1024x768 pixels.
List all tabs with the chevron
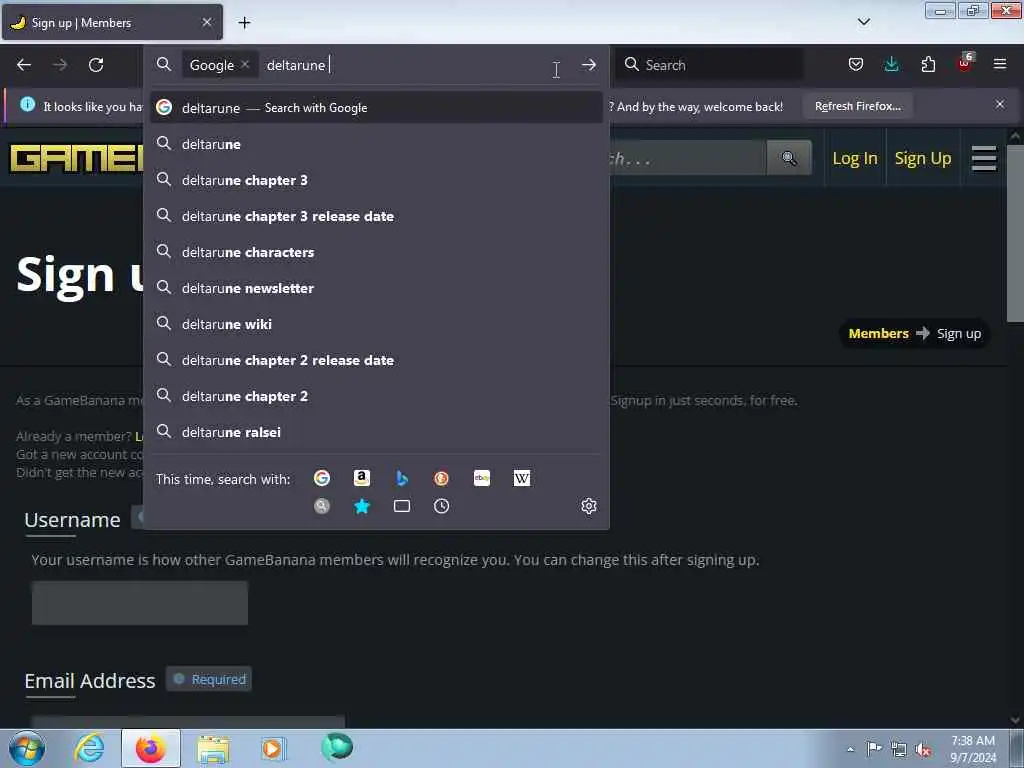pyautogui.click(x=863, y=22)
